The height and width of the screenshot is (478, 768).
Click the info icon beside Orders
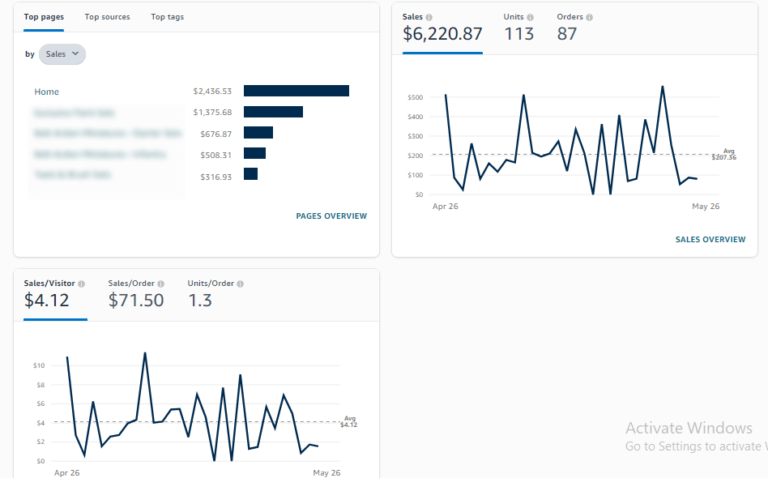pos(589,17)
